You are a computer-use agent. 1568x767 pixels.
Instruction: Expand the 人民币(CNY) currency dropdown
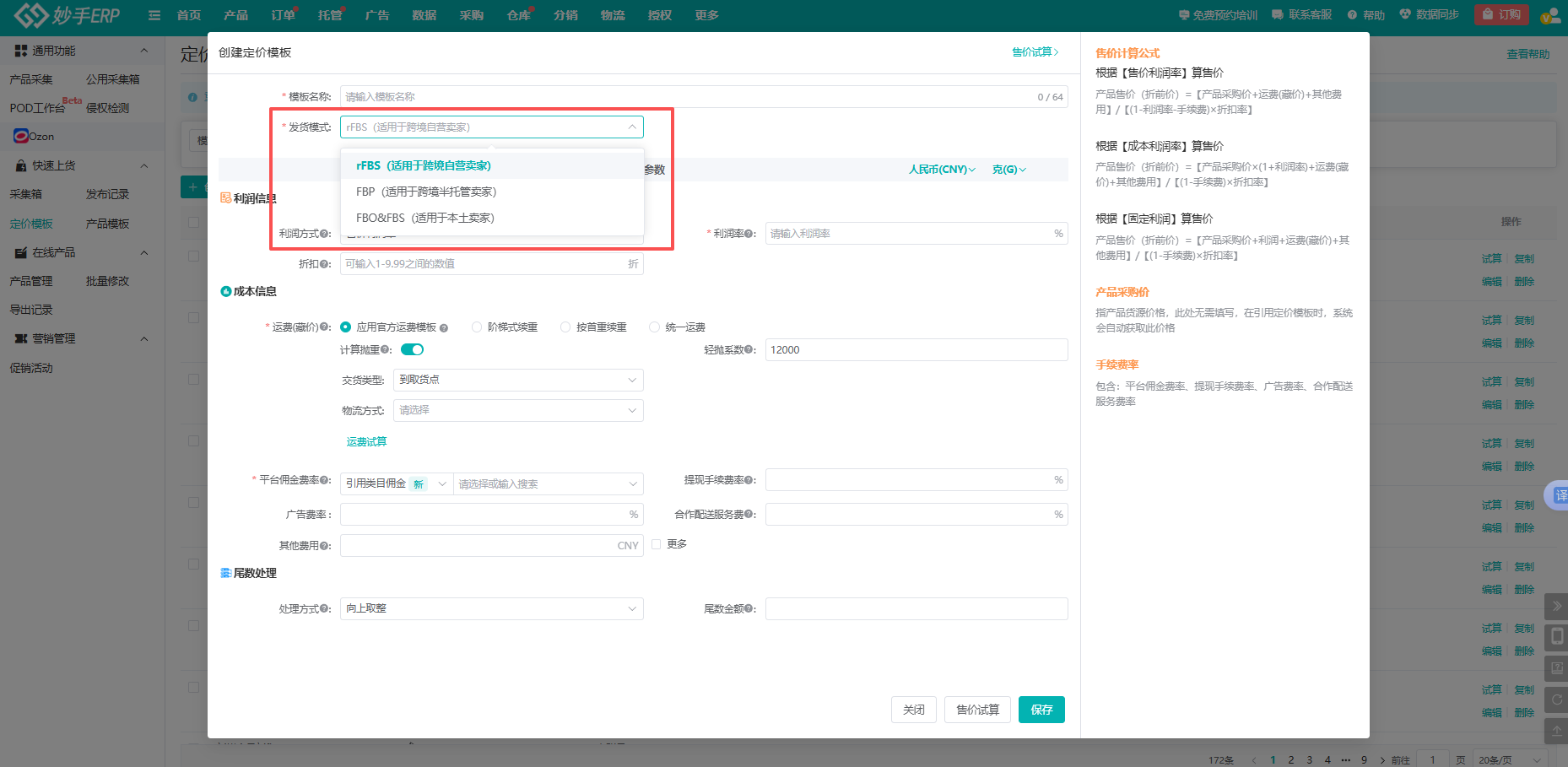[x=942, y=170]
